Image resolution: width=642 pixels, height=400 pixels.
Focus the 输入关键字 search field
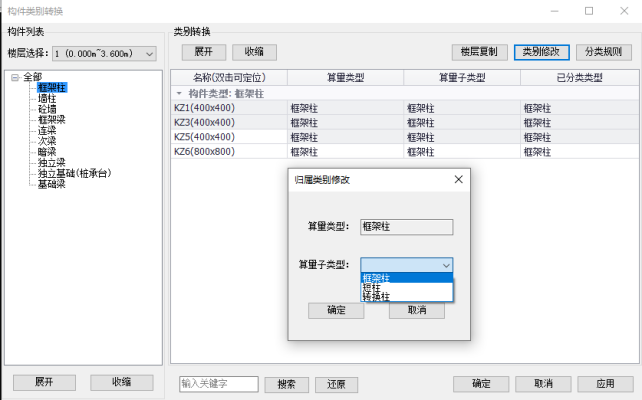[x=218, y=384]
